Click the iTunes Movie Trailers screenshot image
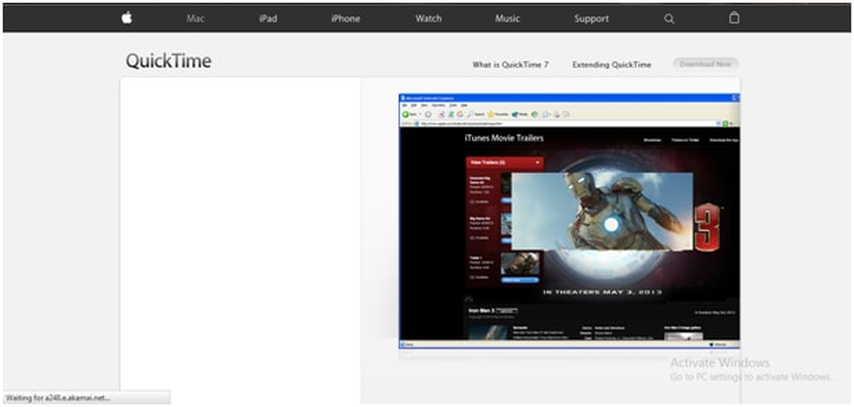This screenshot has height=407, width=854. tap(569, 221)
